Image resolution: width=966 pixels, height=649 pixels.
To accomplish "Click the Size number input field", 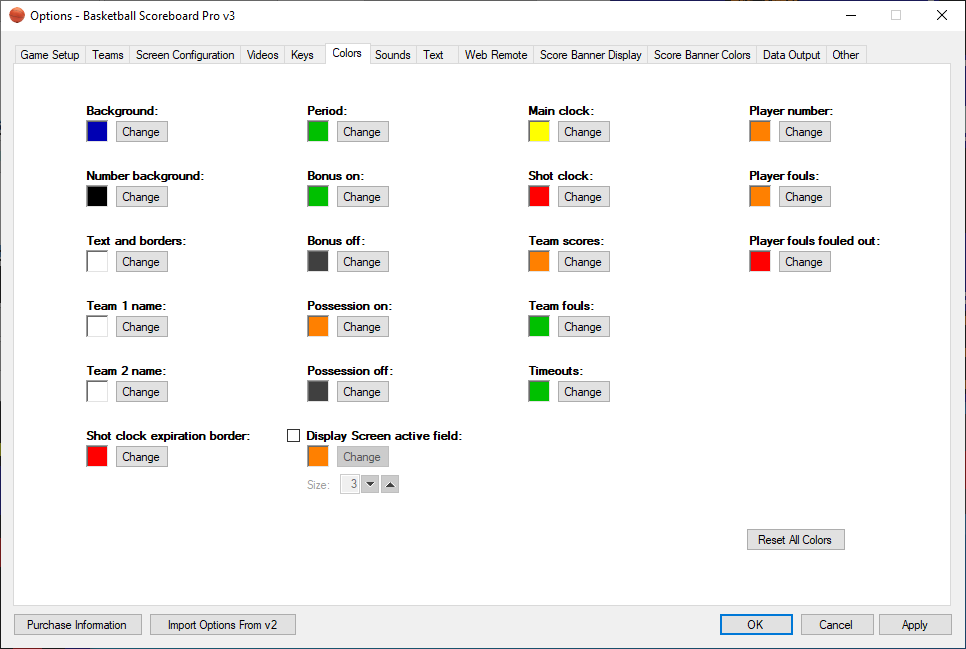I will 350,485.
